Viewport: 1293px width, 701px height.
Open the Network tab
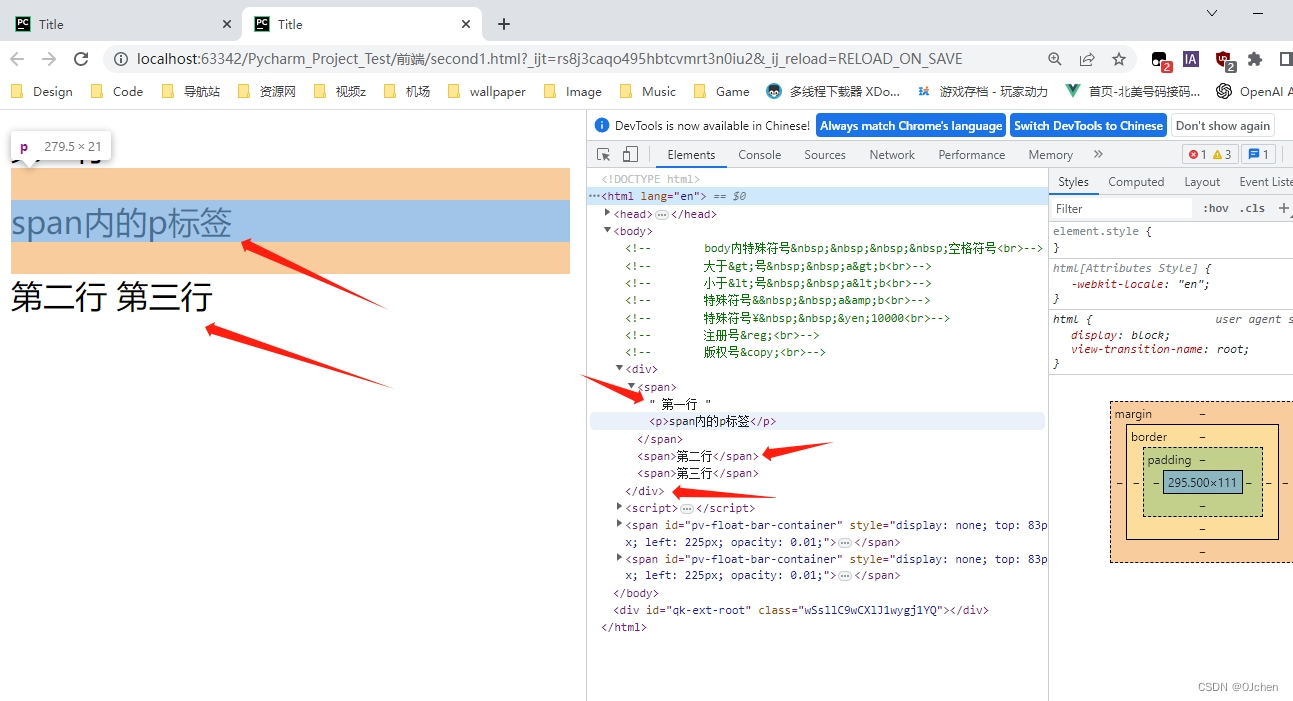click(892, 155)
